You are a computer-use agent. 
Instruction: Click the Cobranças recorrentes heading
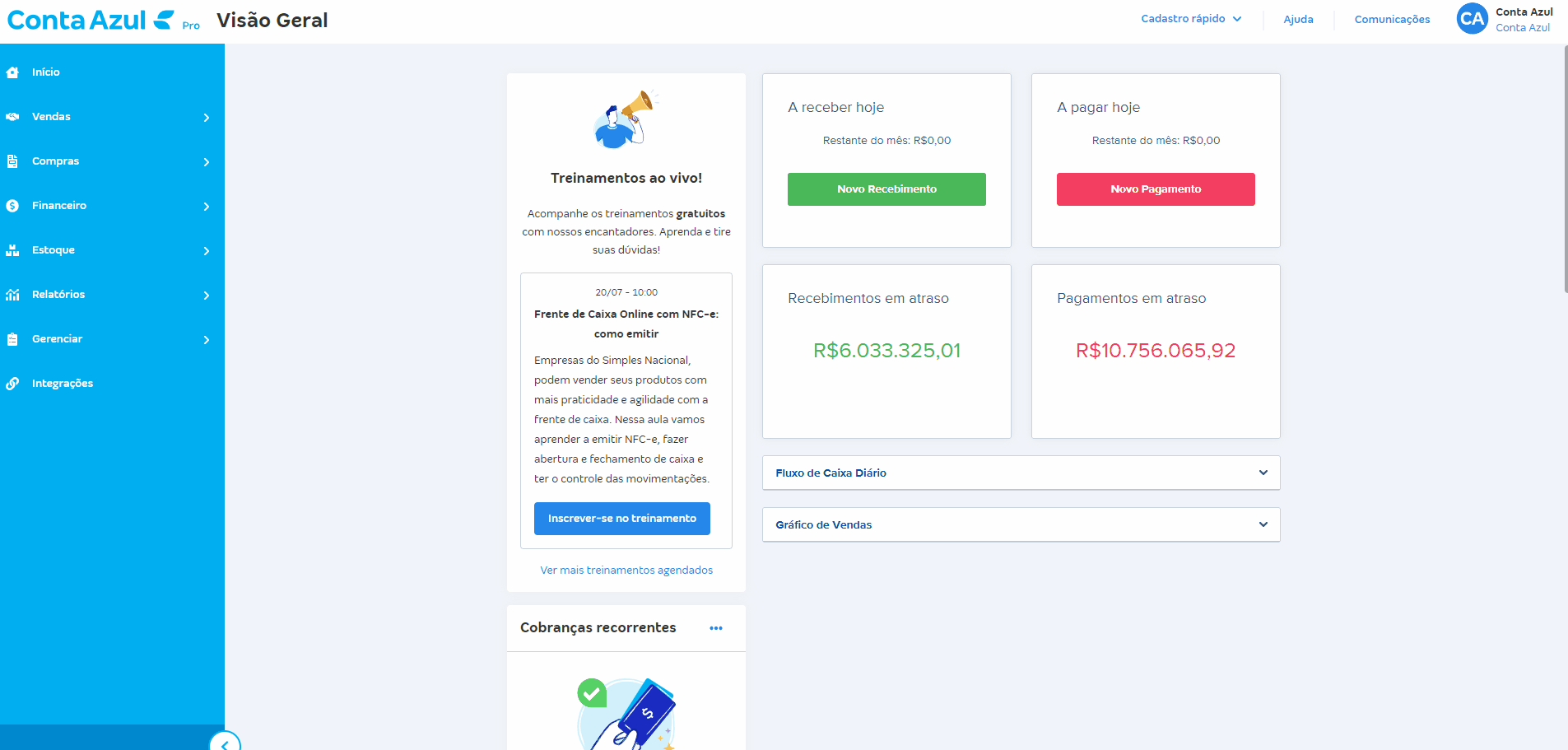(x=598, y=628)
